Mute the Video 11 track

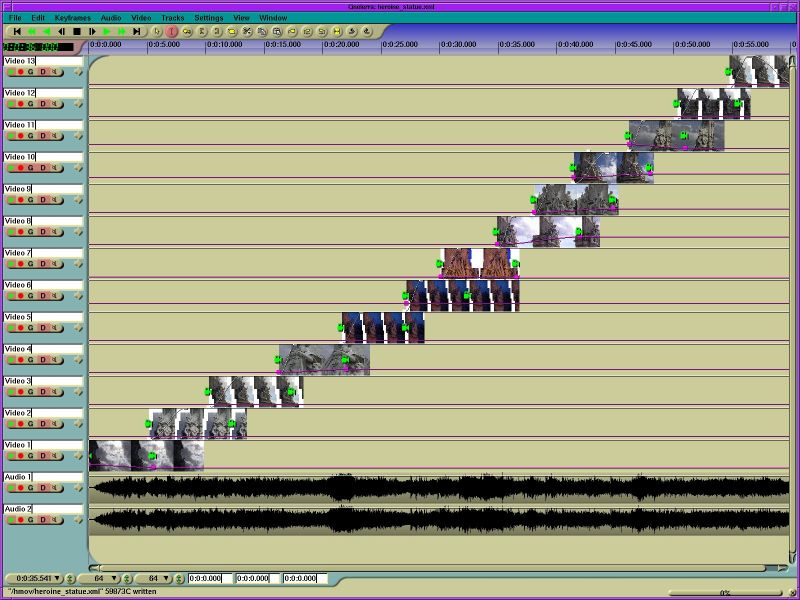point(55,136)
